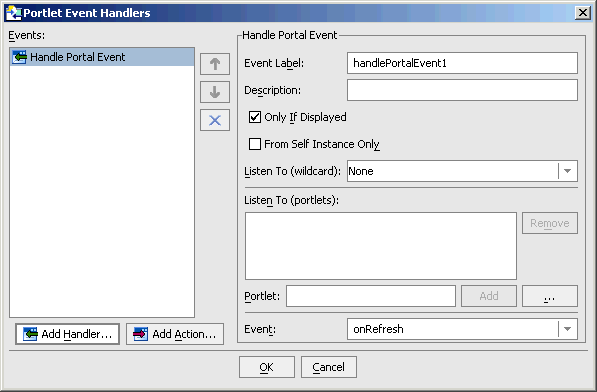Enable From Self Instance Only checkbox
597x392 pixels.
(255, 144)
